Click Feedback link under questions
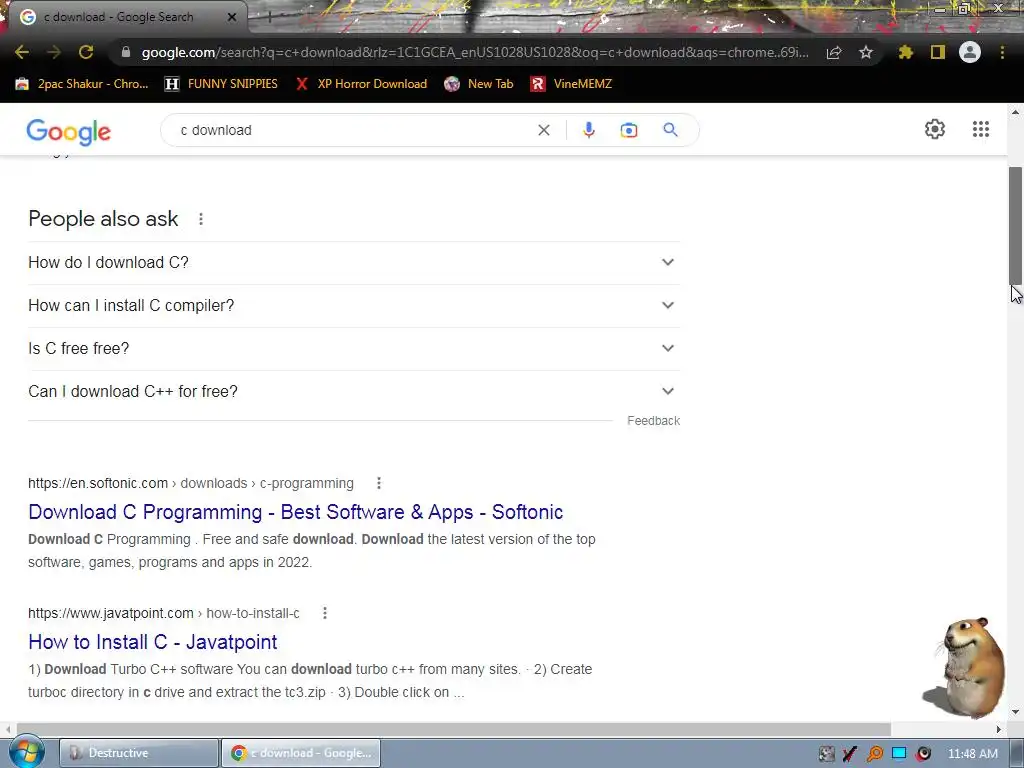Screen dimensions: 1024x768 click(x=653, y=421)
